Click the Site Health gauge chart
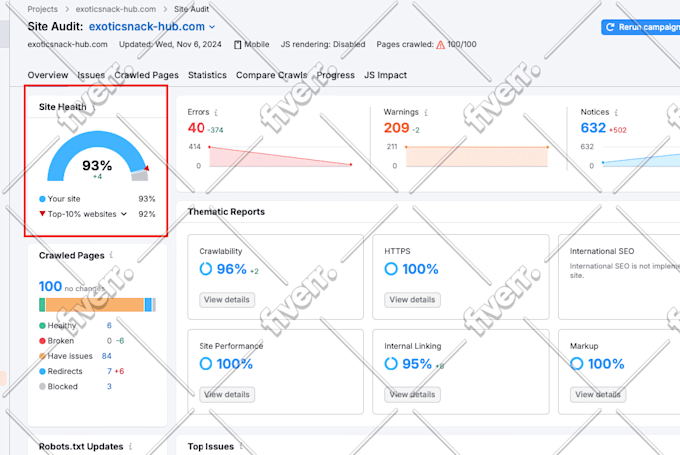Screen dimensions: 680x455 pos(98,156)
